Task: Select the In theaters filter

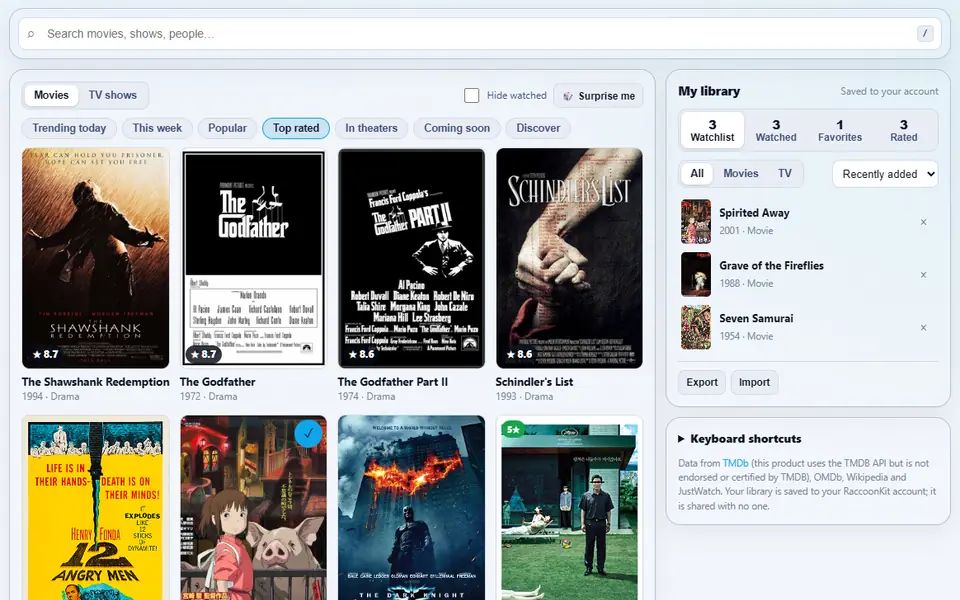Action: (x=371, y=128)
